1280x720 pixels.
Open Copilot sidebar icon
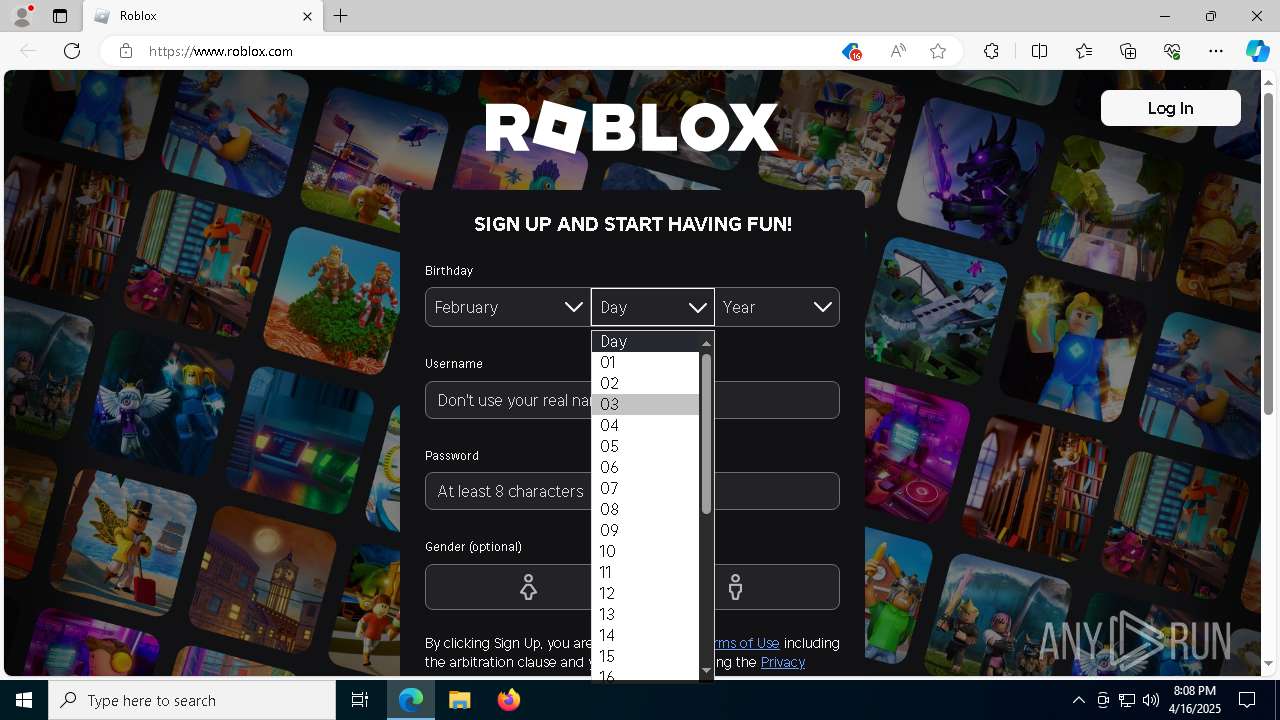click(x=1258, y=51)
